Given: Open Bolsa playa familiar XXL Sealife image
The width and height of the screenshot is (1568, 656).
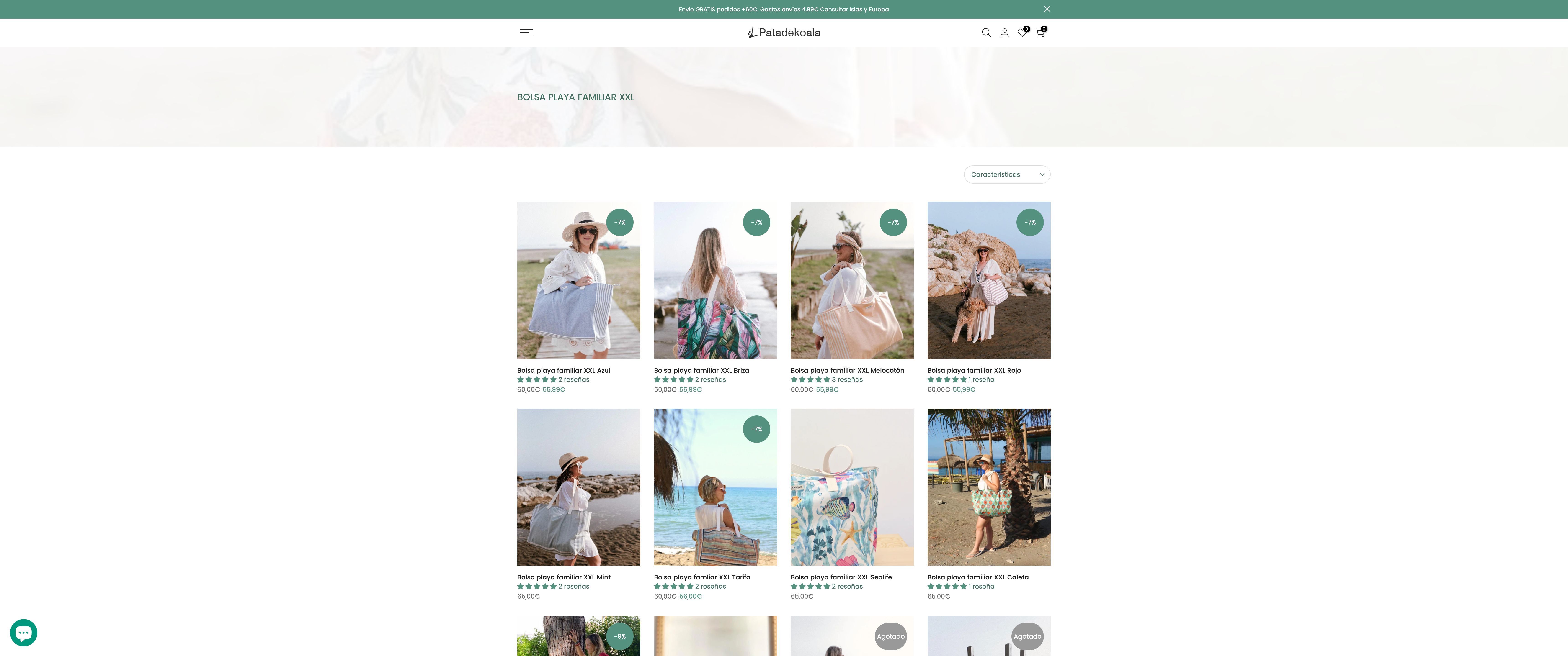Looking at the screenshot, I should 852,487.
